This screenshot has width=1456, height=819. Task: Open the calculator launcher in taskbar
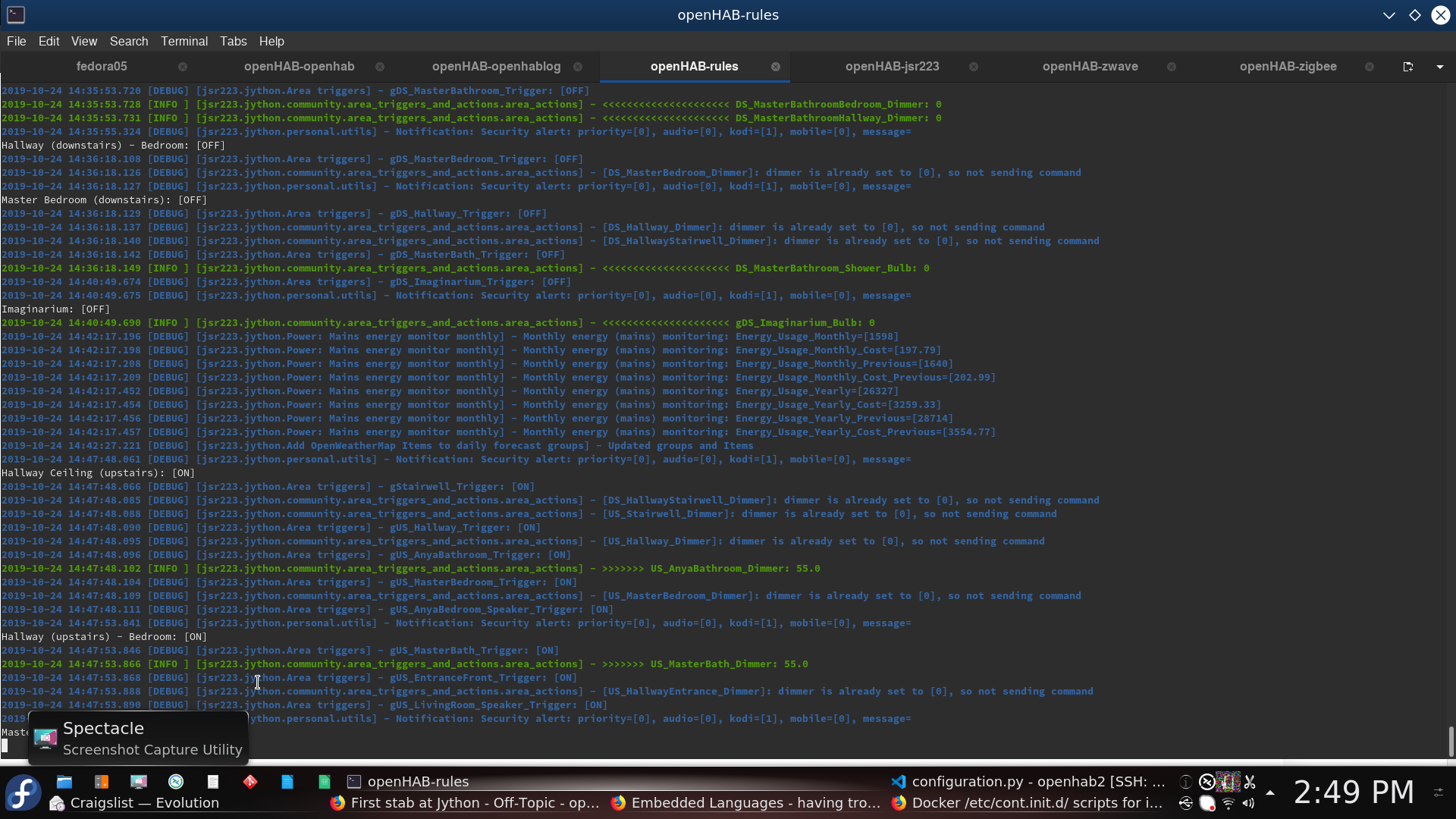(102, 782)
